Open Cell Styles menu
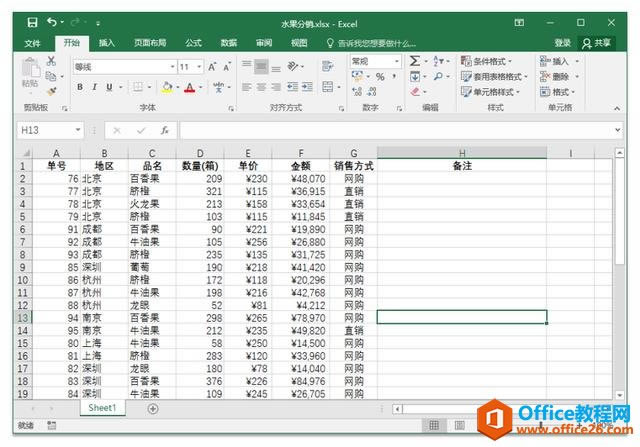Image resolution: width=640 pixels, height=447 pixels. 490,92
